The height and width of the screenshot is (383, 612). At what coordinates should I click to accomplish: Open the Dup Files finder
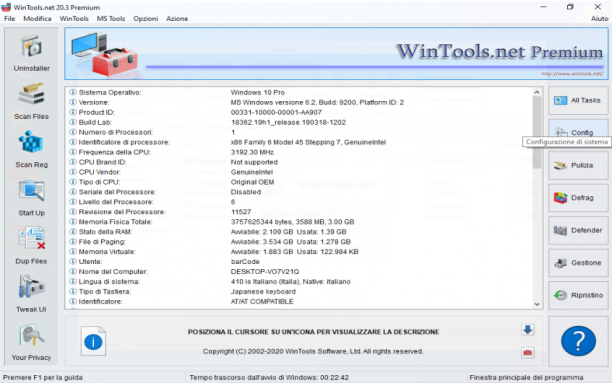[32, 246]
